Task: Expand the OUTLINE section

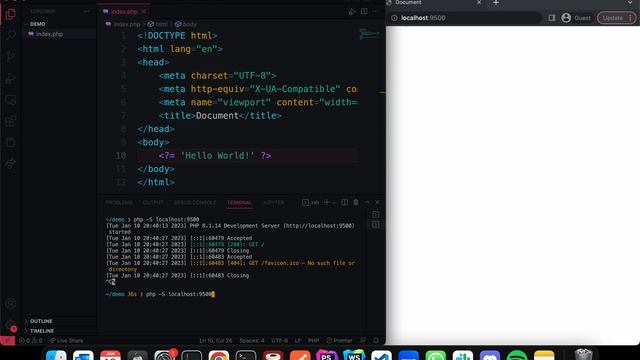Action: (59, 321)
